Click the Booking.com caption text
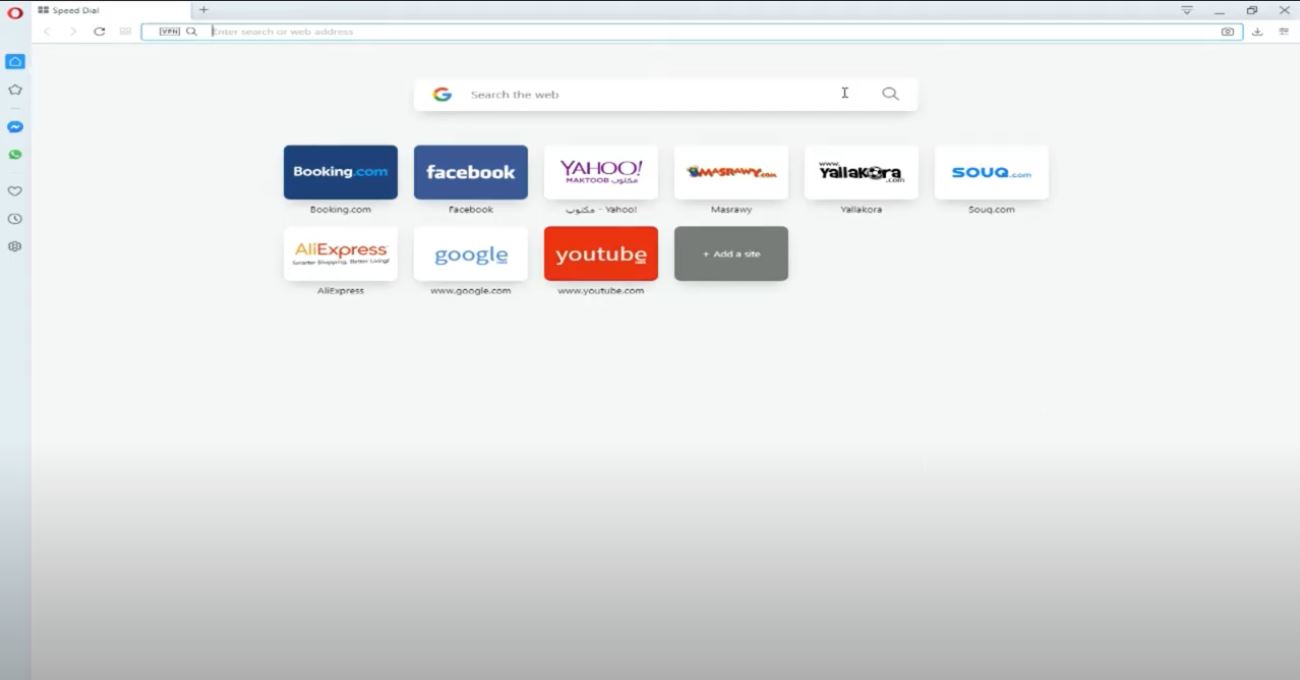This screenshot has height=680, width=1300. click(341, 210)
